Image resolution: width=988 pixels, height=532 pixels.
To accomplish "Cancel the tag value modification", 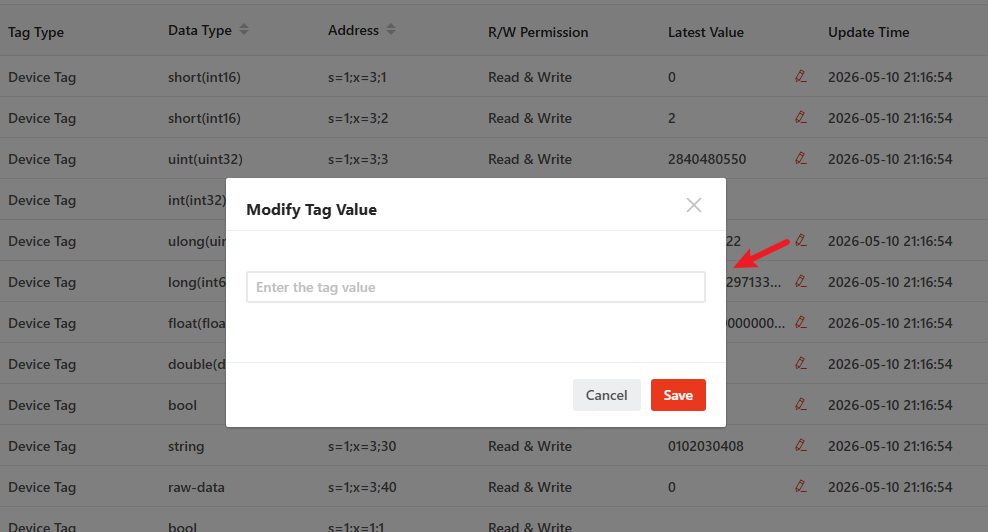I will (607, 395).
